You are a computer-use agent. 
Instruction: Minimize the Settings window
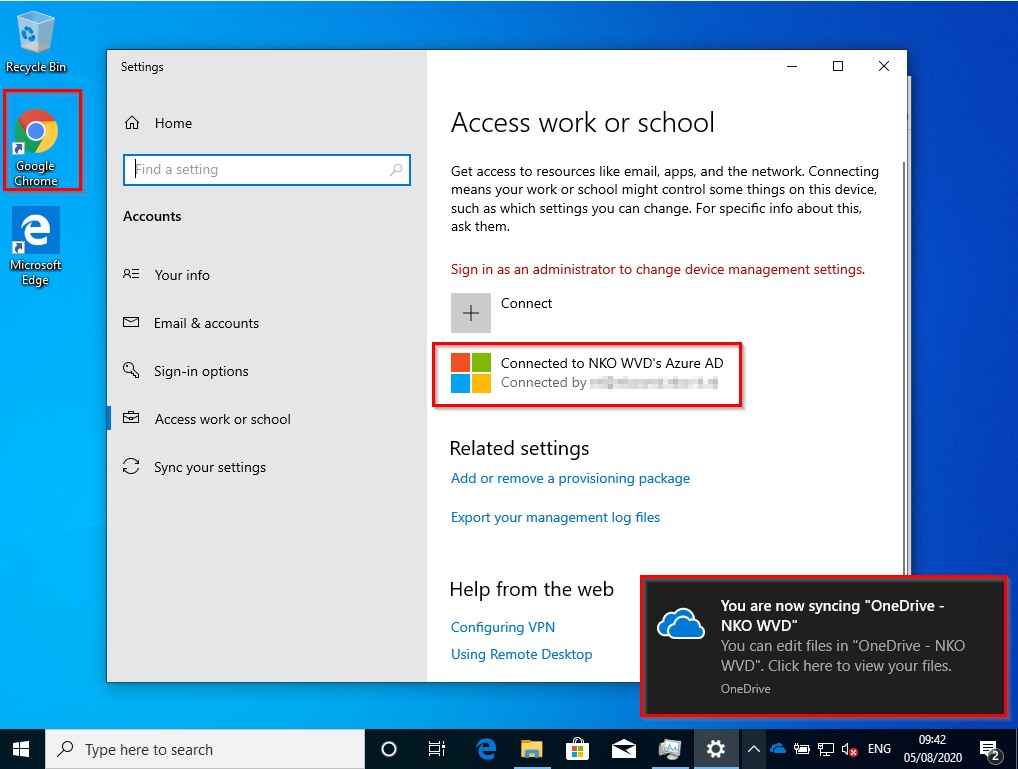(792, 66)
